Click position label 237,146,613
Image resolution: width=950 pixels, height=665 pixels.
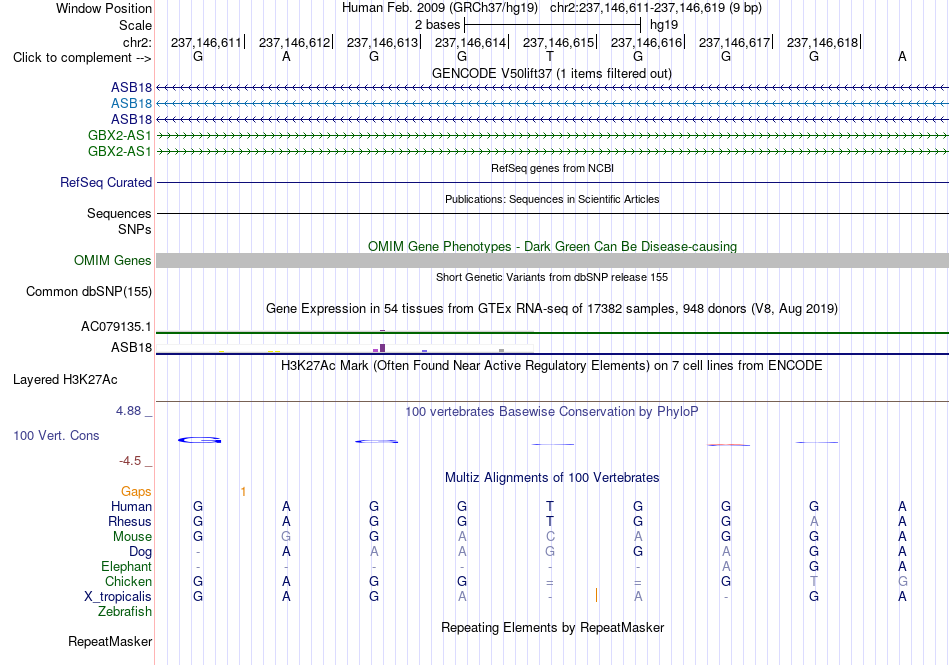pyautogui.click(x=382, y=42)
